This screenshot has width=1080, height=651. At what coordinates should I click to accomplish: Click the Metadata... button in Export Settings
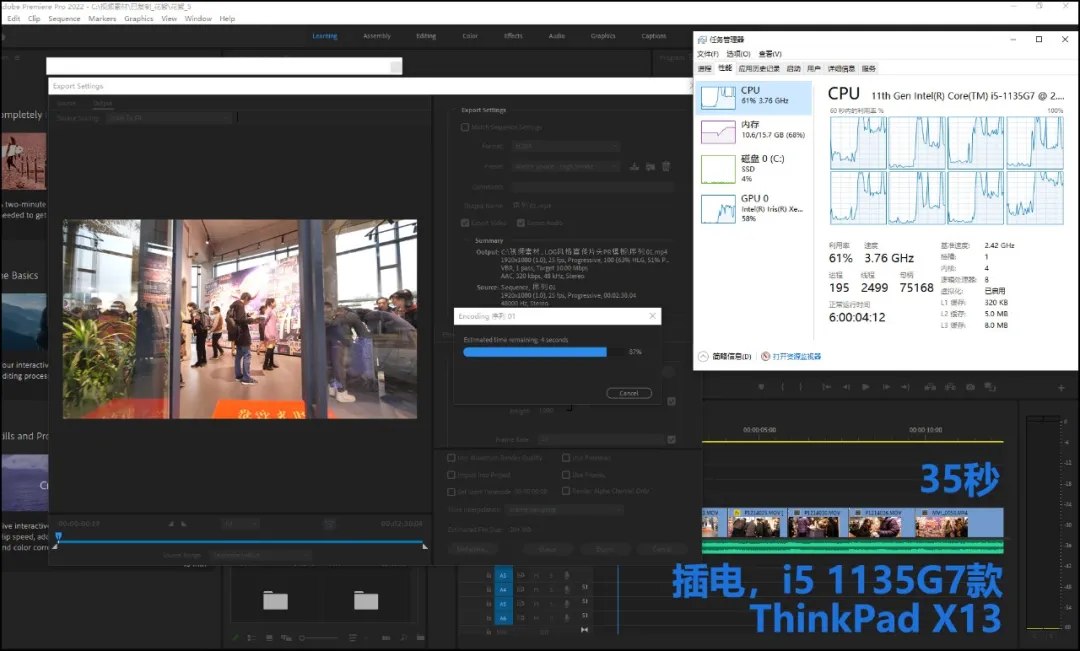click(x=472, y=549)
